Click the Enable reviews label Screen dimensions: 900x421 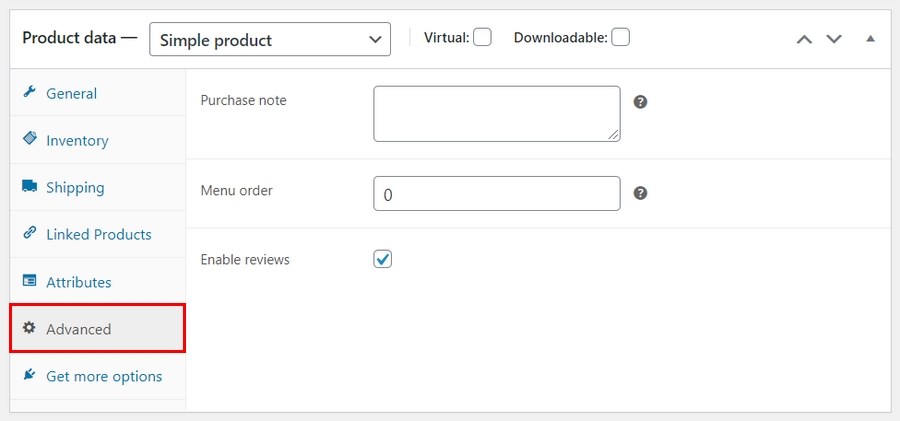tap(245, 260)
